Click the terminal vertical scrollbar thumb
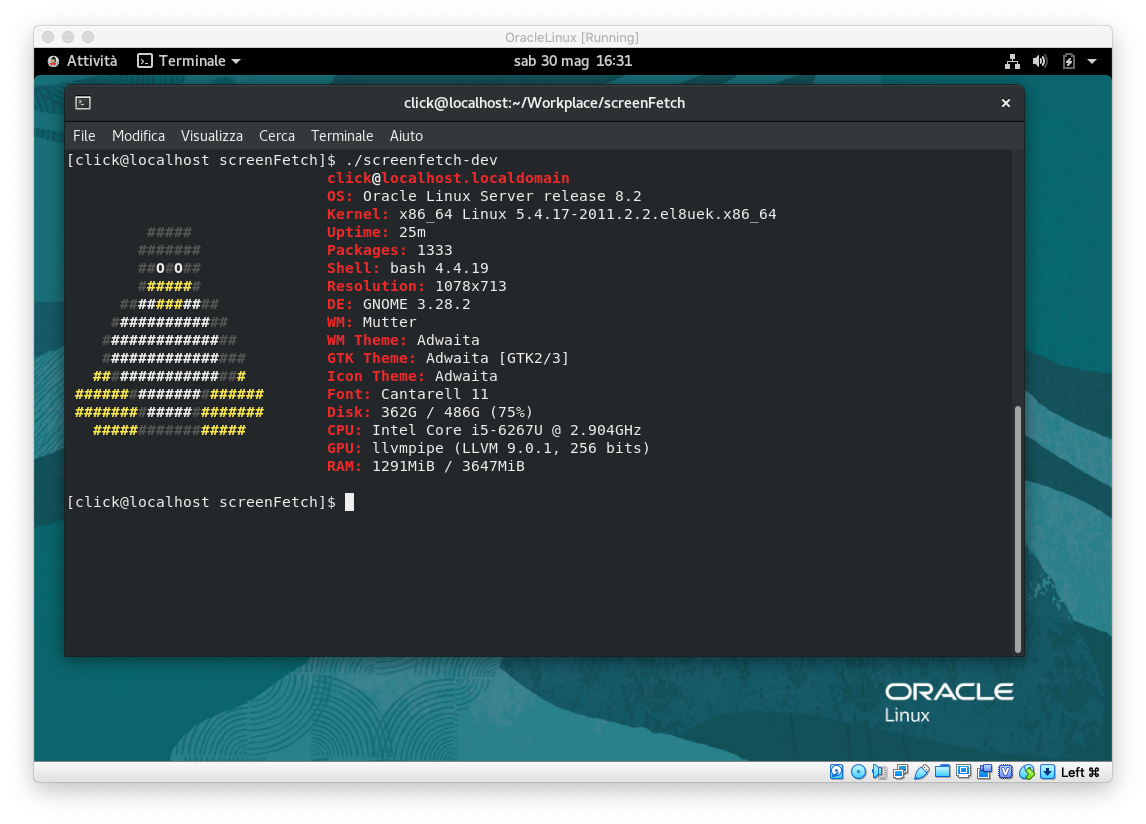This screenshot has width=1146, height=824. pyautogui.click(x=1017, y=529)
